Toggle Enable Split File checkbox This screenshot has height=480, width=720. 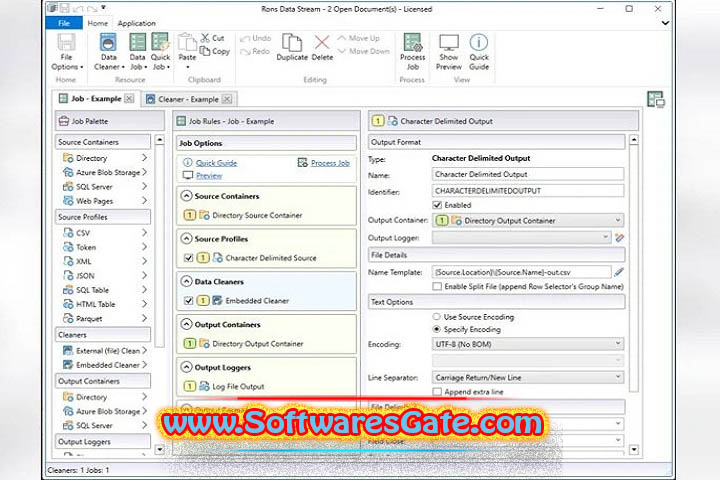437,286
